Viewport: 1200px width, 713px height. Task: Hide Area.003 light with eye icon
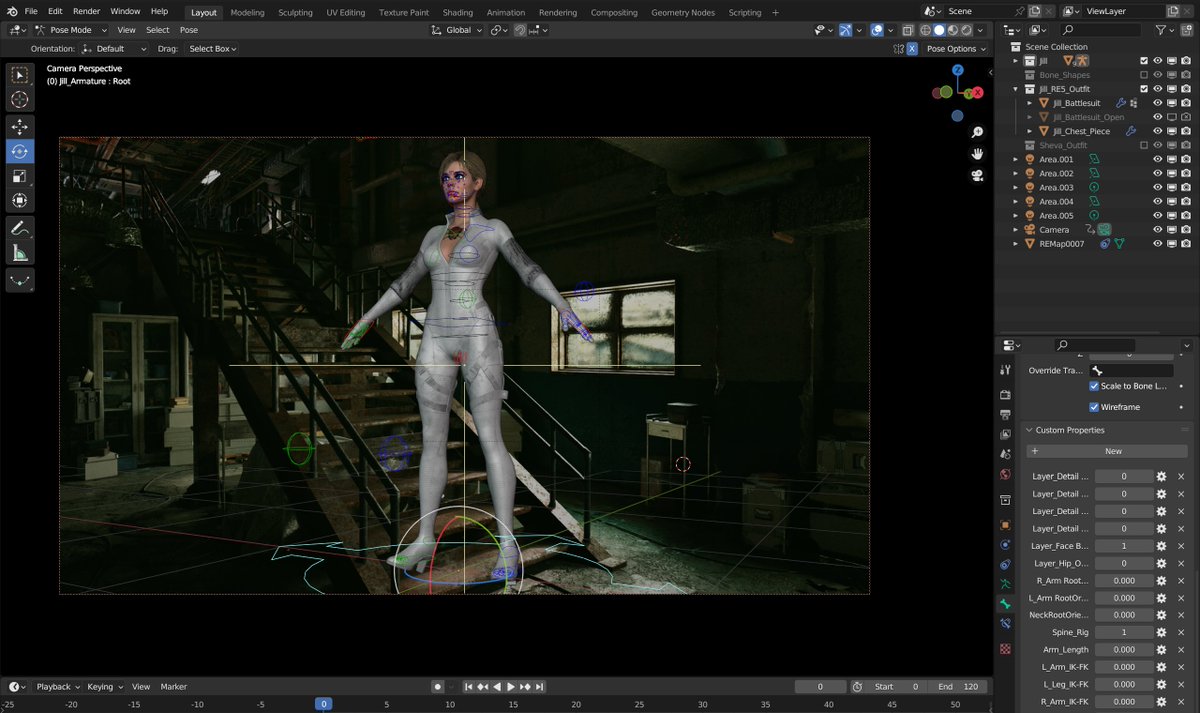[1157, 187]
